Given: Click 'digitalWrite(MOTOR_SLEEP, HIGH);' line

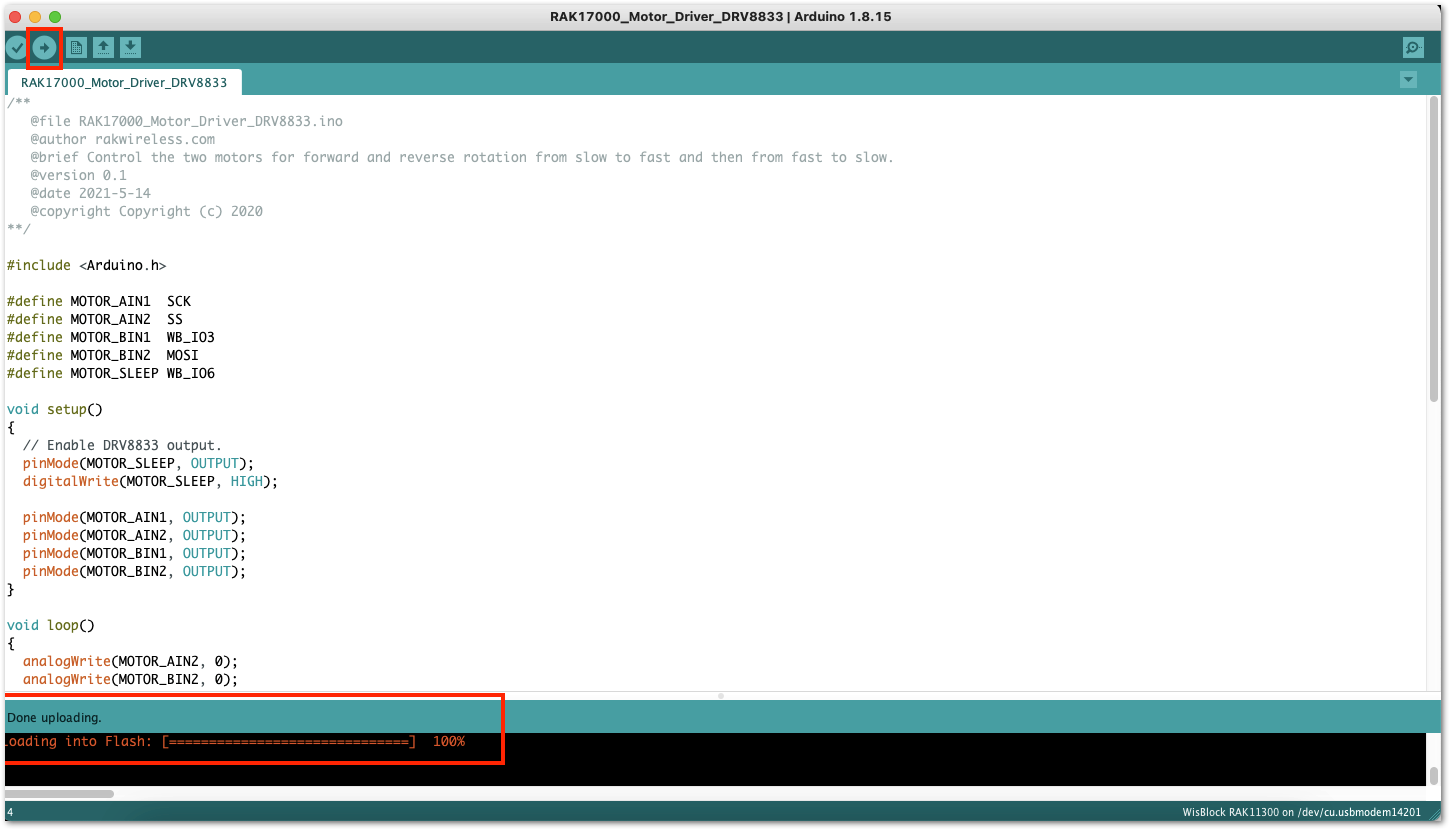Looking at the screenshot, I should pyautogui.click(x=150, y=481).
